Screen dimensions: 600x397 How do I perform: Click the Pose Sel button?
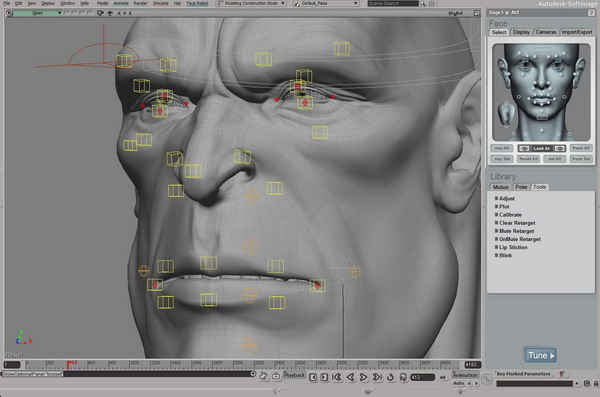coord(581,159)
